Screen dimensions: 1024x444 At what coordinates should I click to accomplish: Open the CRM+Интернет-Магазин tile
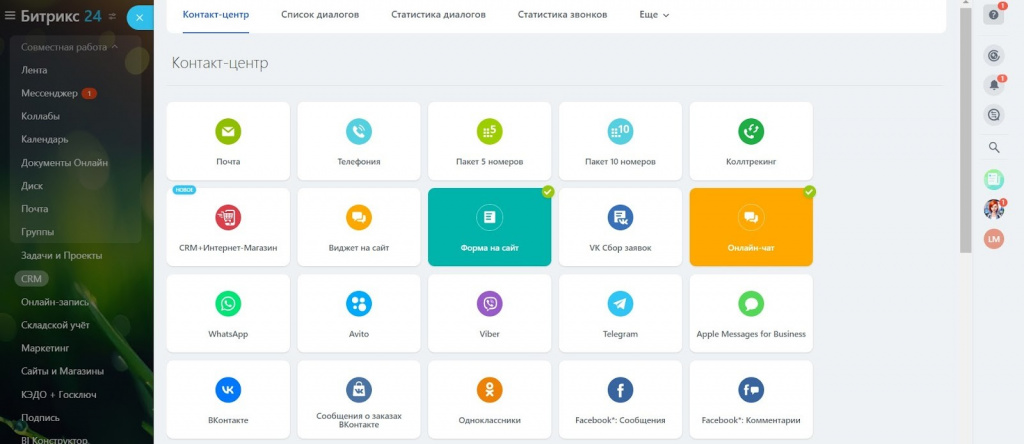pyautogui.click(x=228, y=227)
